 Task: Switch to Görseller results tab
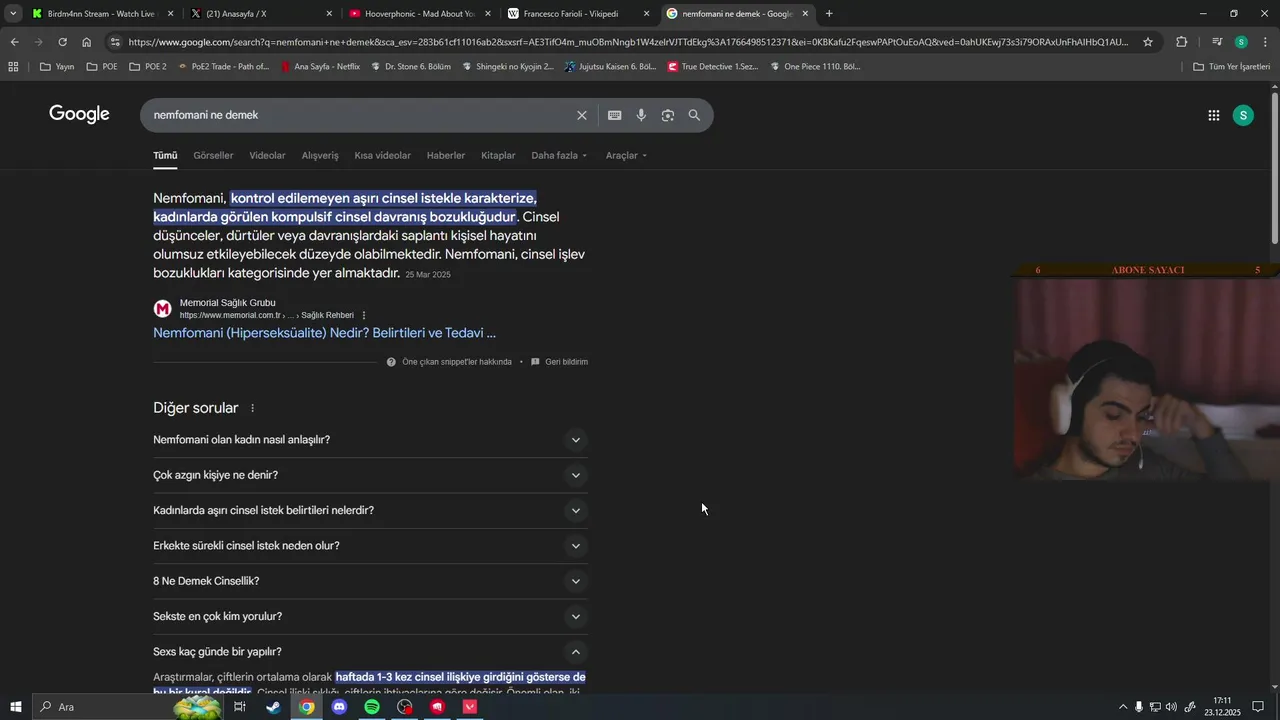point(213,156)
